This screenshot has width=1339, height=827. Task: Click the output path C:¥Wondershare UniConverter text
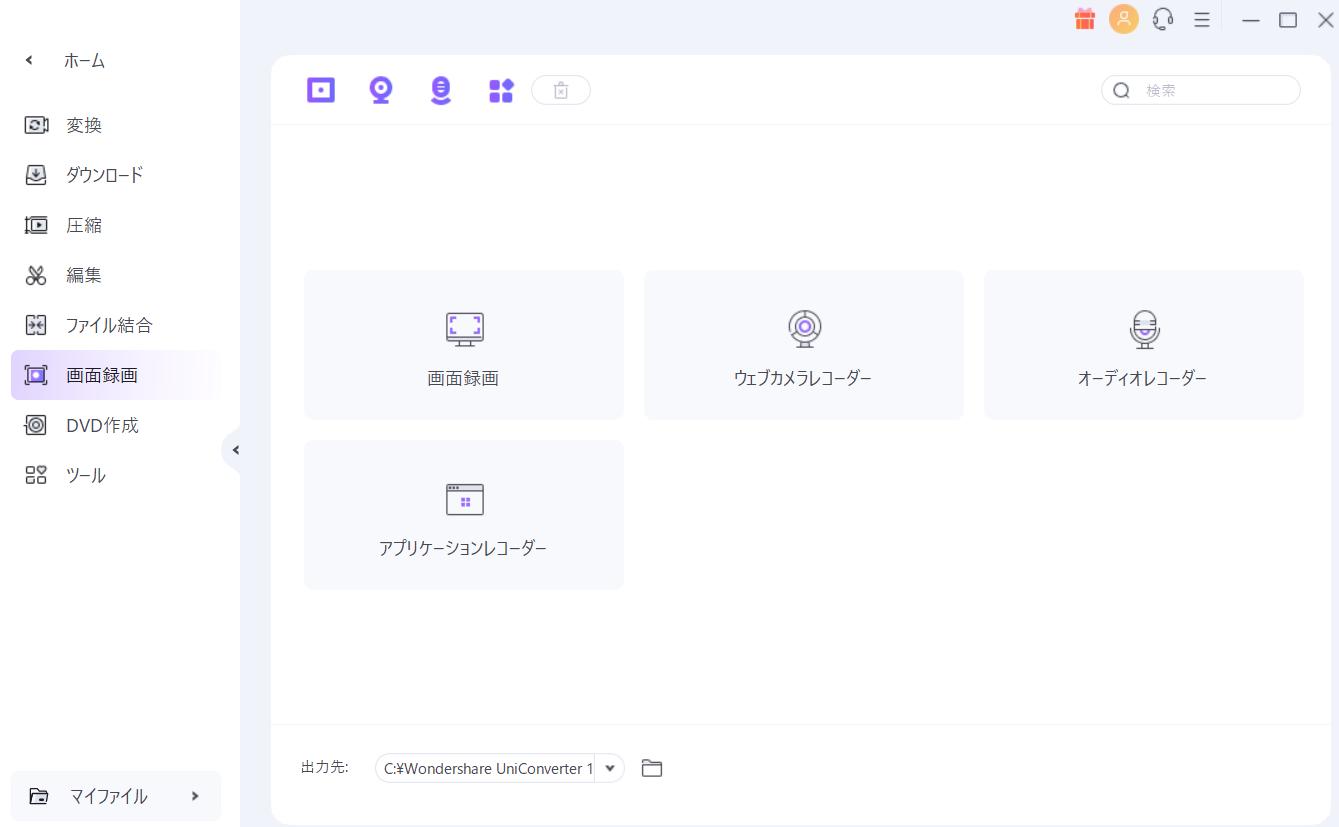coord(488,768)
